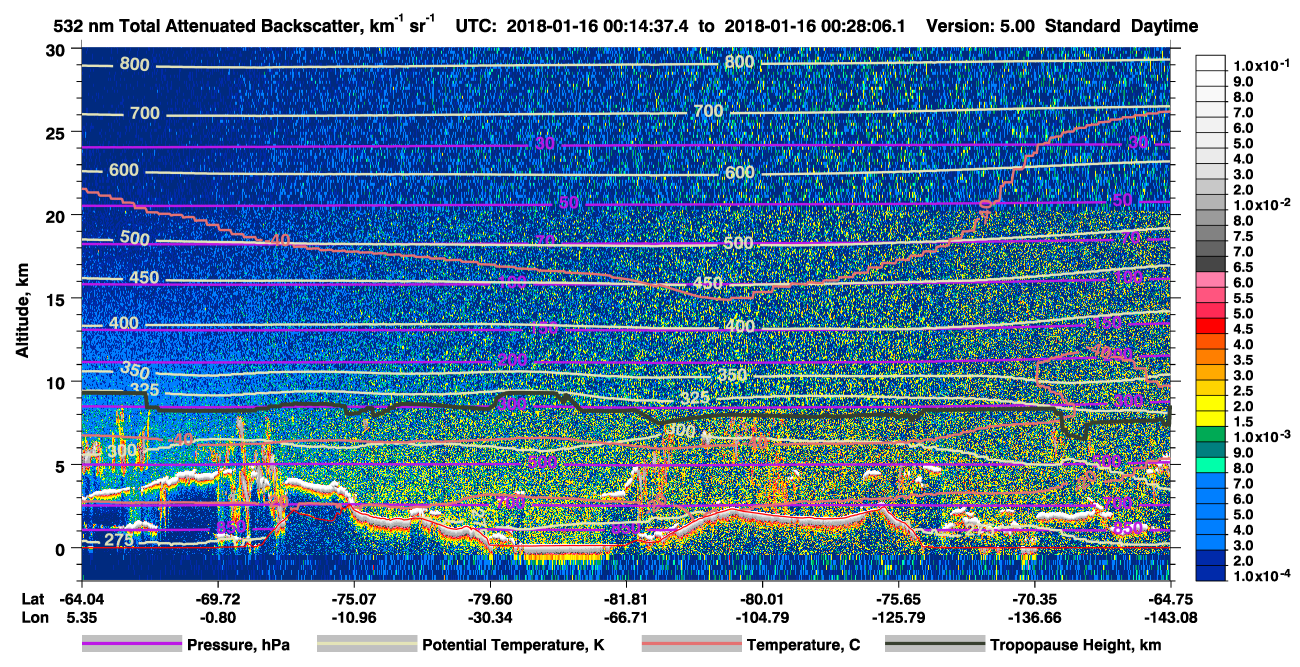Click latitude value -79.60
The width and height of the screenshot is (1300, 667).
pyautogui.click(x=489, y=599)
